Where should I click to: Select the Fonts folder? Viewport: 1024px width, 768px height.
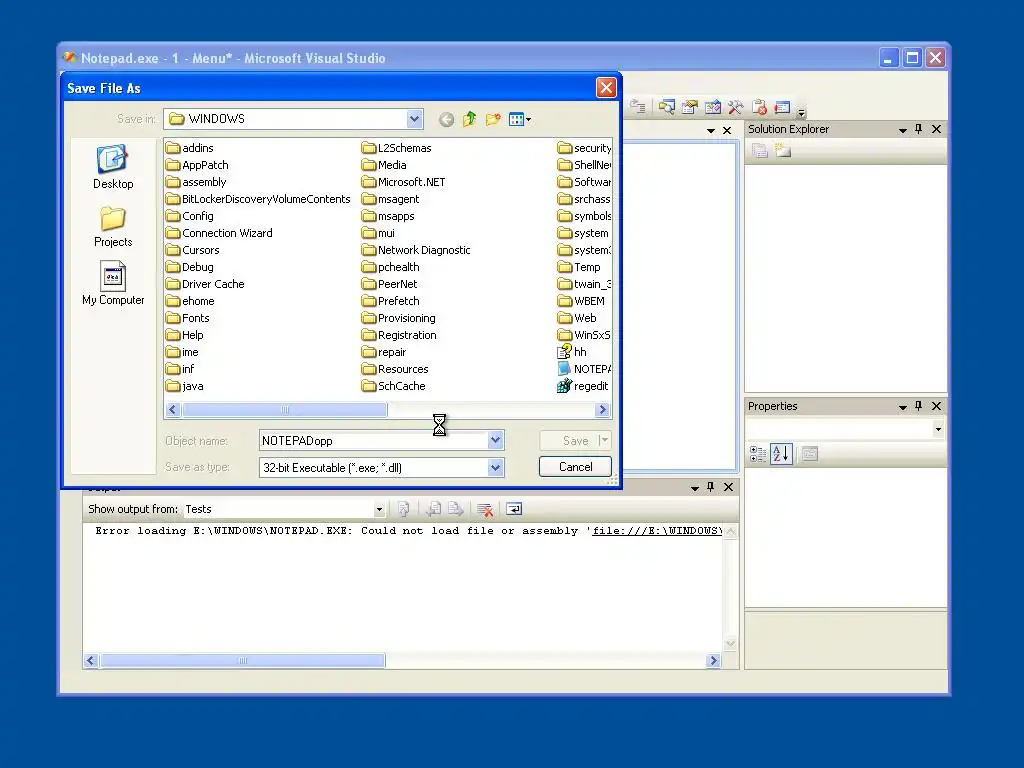pyautogui.click(x=187, y=318)
